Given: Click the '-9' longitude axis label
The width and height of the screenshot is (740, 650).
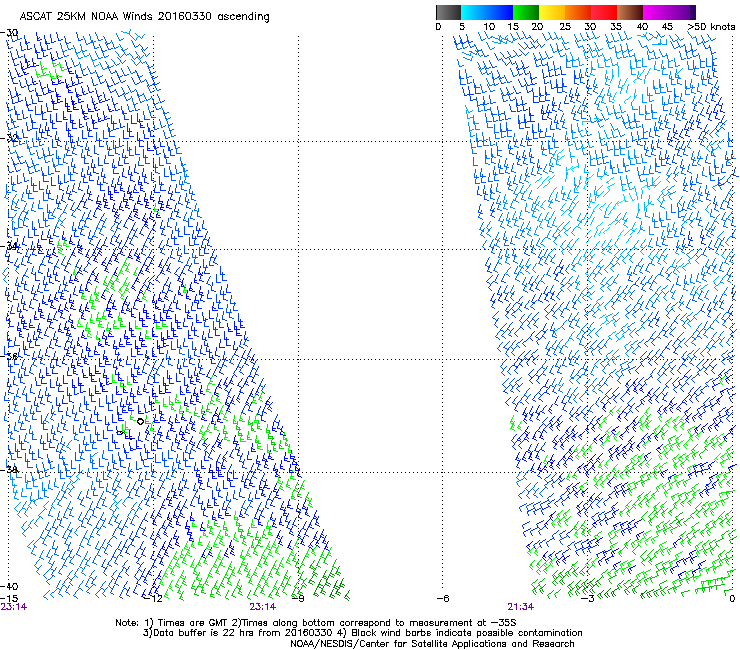Looking at the screenshot, I should (299, 599).
